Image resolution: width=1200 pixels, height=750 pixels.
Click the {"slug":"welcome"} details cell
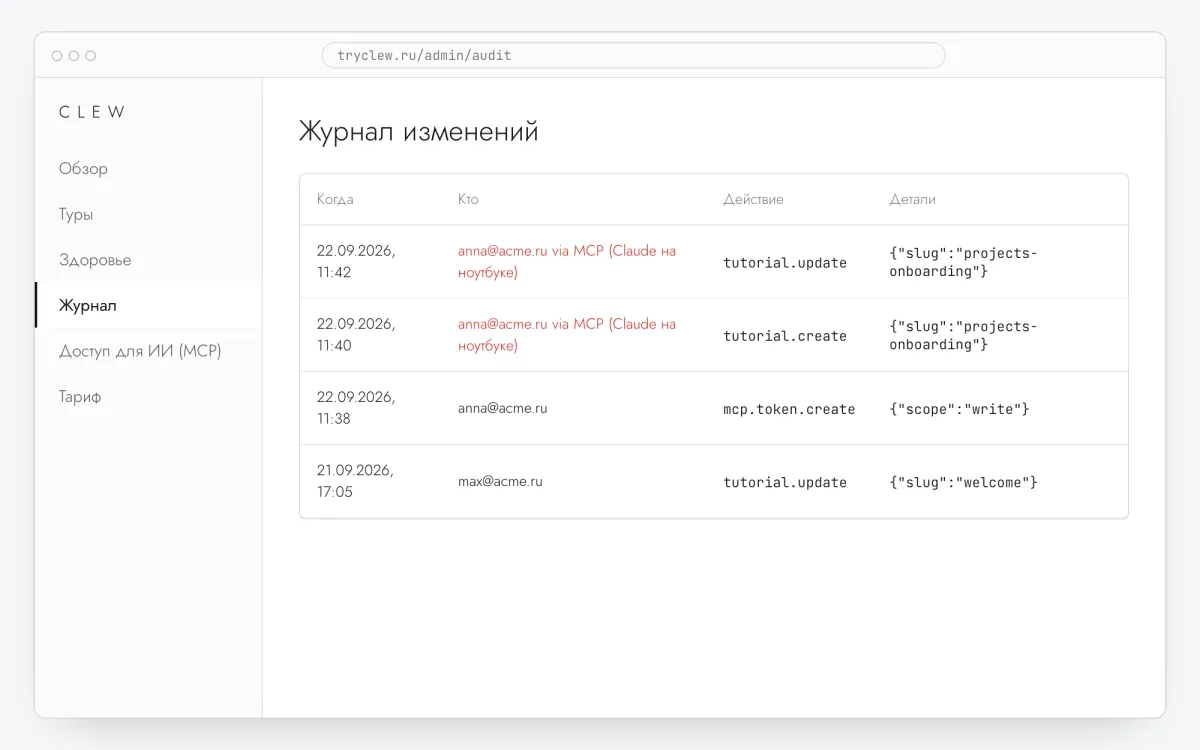[x=963, y=482]
